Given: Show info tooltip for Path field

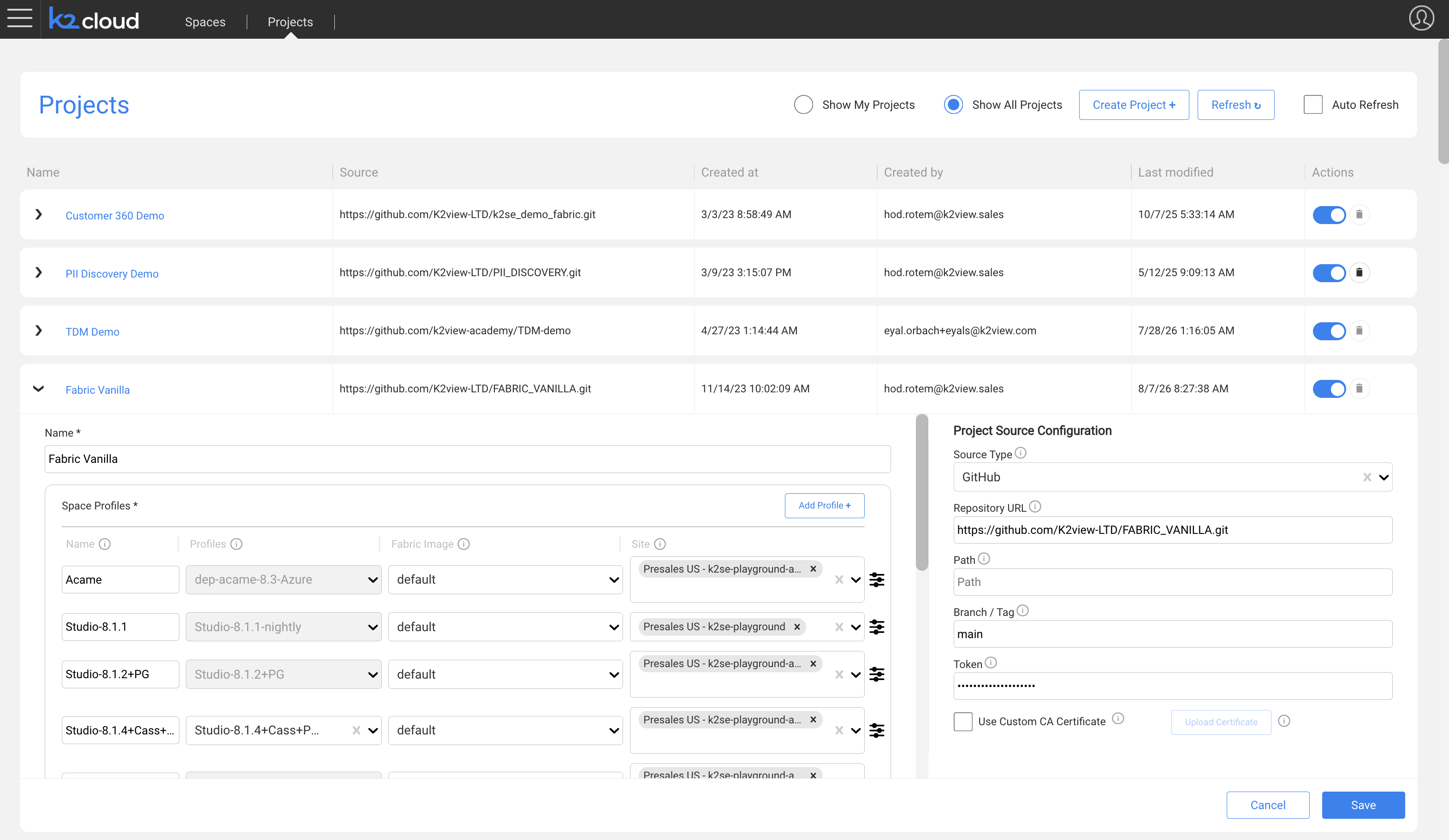Looking at the screenshot, I should coord(984,558).
